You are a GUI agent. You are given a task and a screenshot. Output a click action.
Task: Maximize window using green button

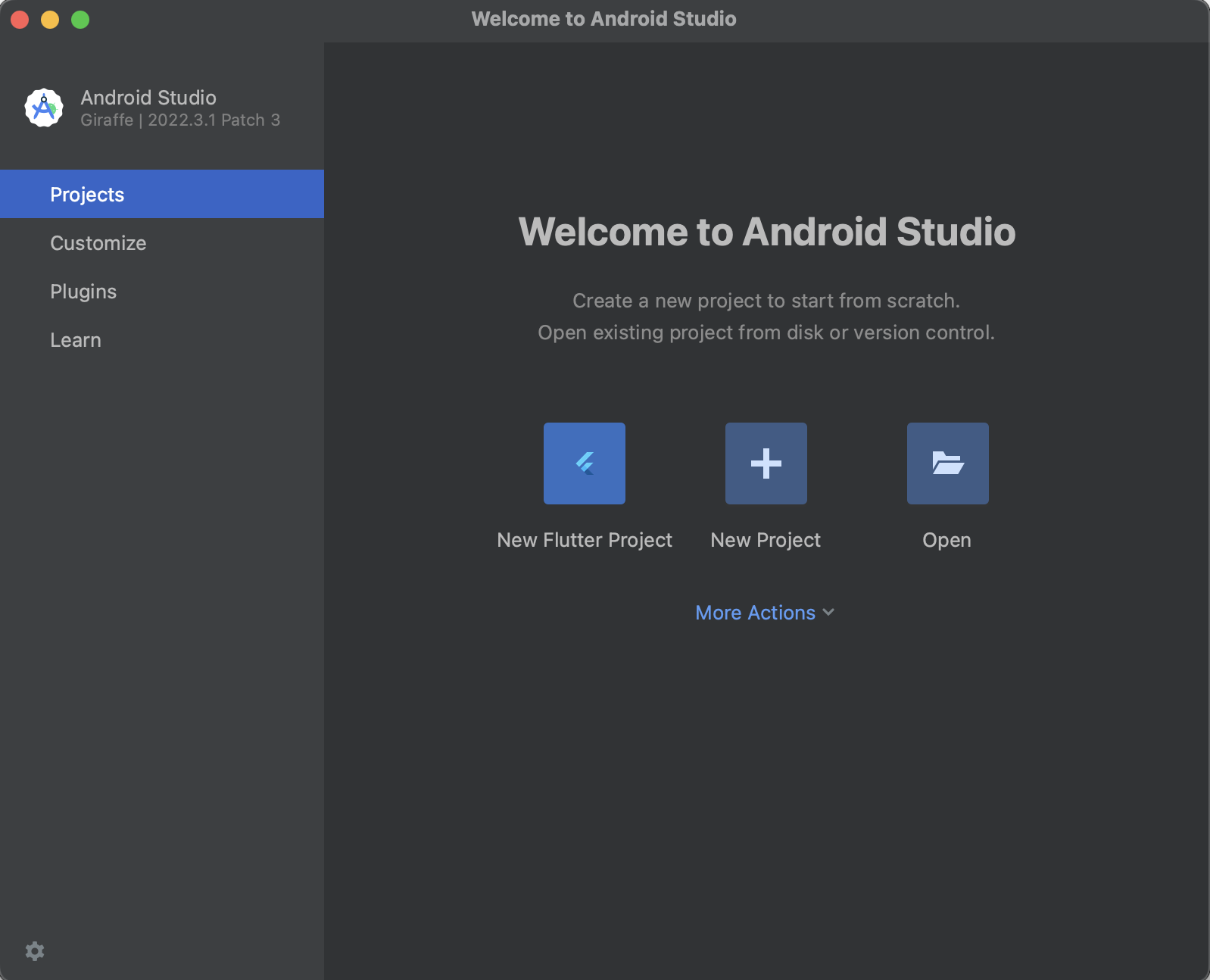(x=80, y=20)
